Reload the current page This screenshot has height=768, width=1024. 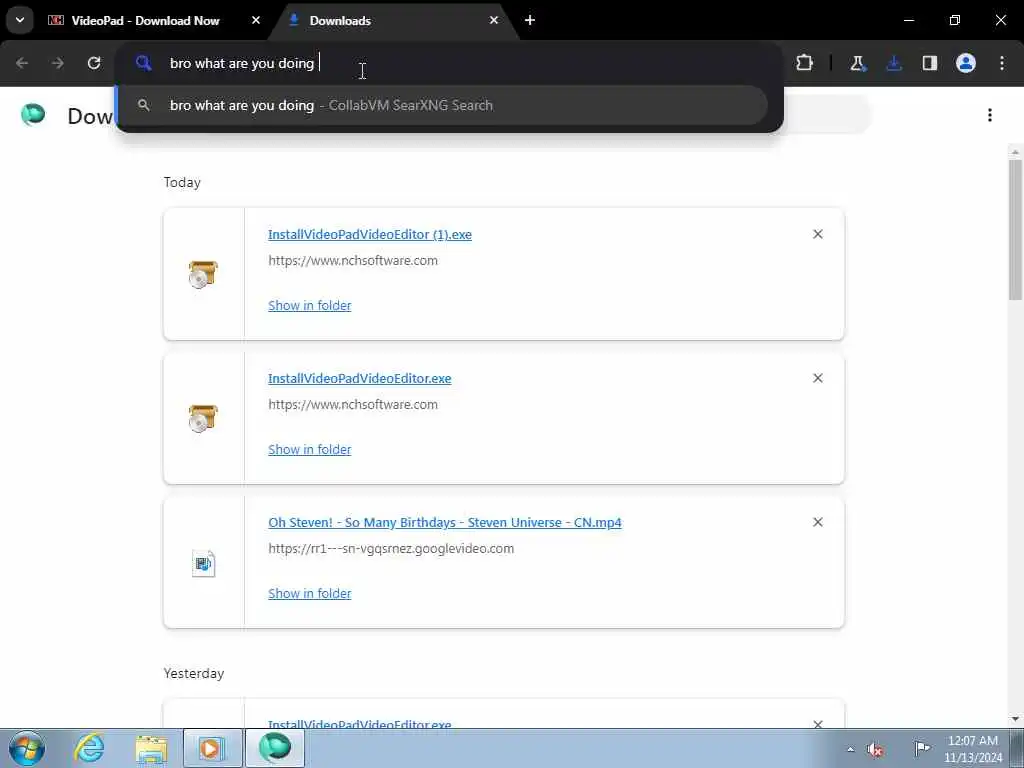pyautogui.click(x=94, y=63)
